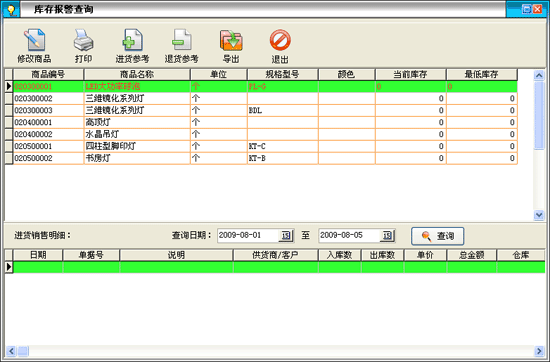Click the 总金额 column header
Image resolution: width=550 pixels, height=362 pixels.
pyautogui.click(x=471, y=255)
